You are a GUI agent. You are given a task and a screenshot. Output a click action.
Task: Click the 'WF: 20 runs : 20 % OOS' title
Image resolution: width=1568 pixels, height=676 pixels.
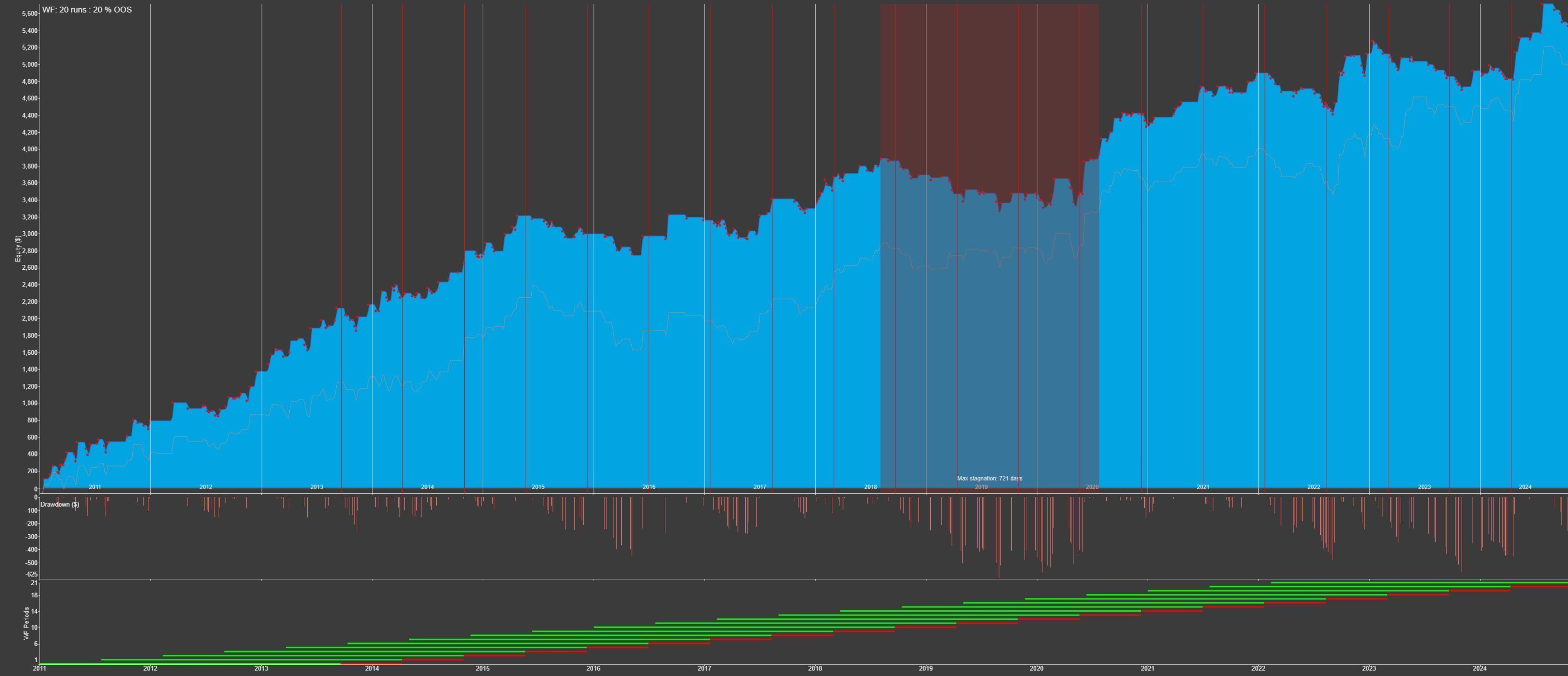pyautogui.click(x=86, y=10)
